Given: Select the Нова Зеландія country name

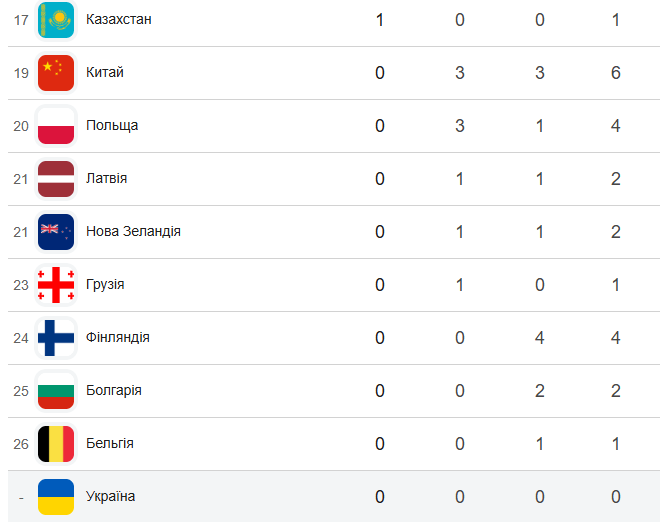Looking at the screenshot, I should (x=133, y=231).
